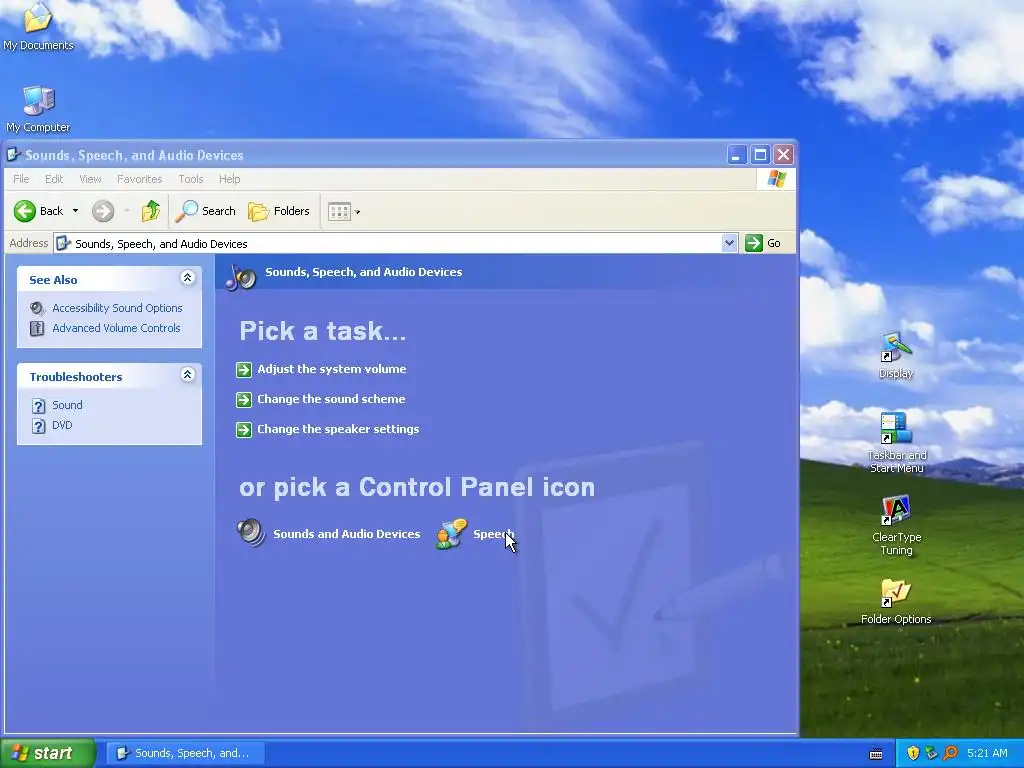Open the Speech control panel icon
Image resolution: width=1024 pixels, height=768 pixels.
tap(452, 534)
